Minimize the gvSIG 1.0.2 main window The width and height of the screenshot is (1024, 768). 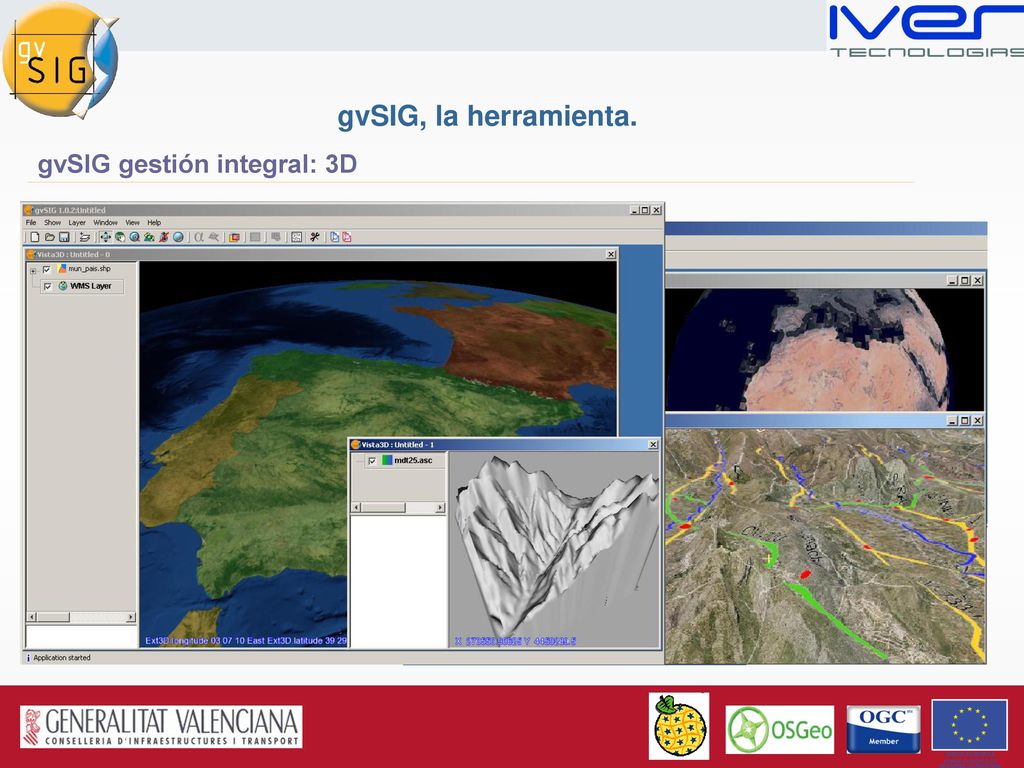(633, 210)
